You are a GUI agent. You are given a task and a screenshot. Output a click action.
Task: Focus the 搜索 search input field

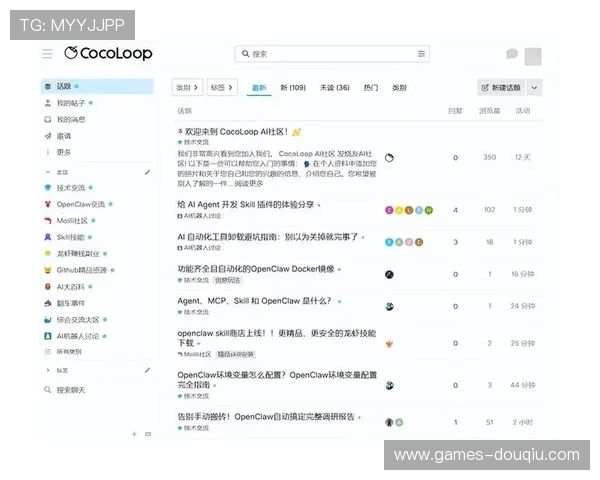pos(332,54)
